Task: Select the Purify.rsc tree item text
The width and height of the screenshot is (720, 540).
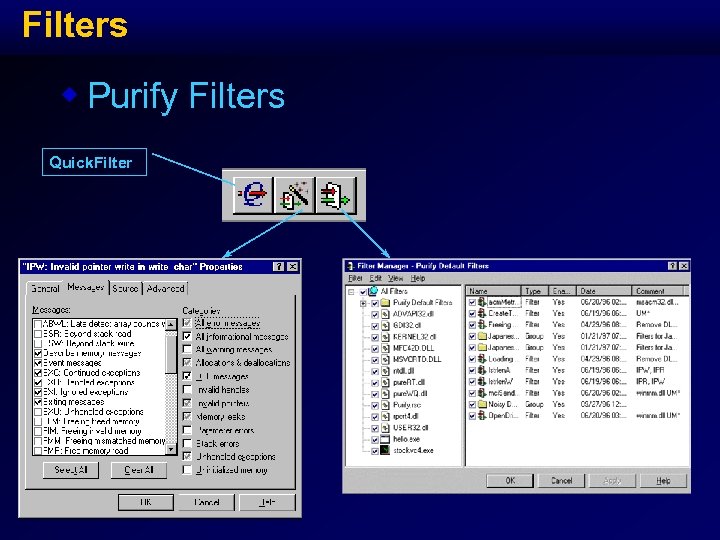Action: click(x=407, y=405)
